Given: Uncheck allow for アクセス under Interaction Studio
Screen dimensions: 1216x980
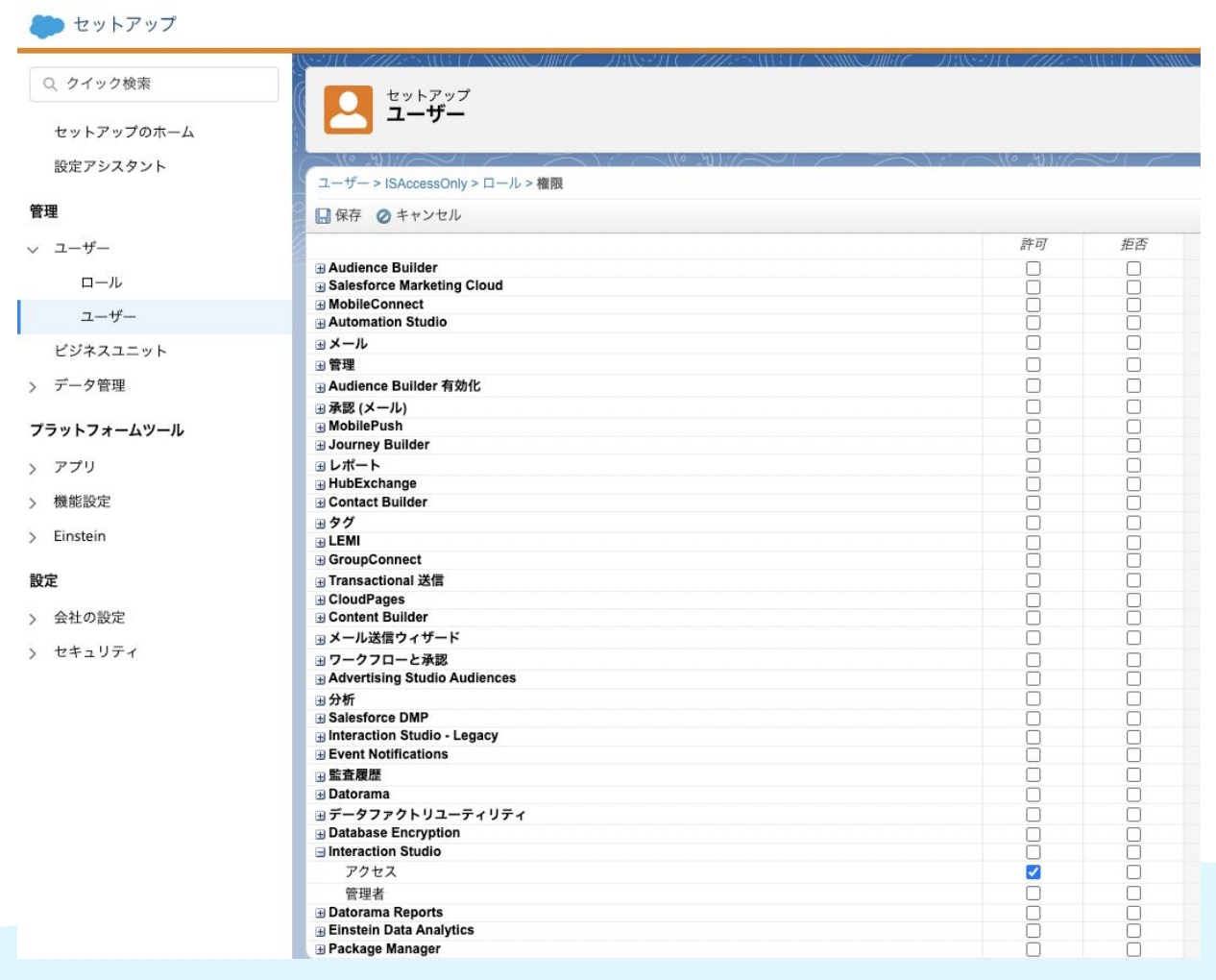Looking at the screenshot, I should [1034, 872].
